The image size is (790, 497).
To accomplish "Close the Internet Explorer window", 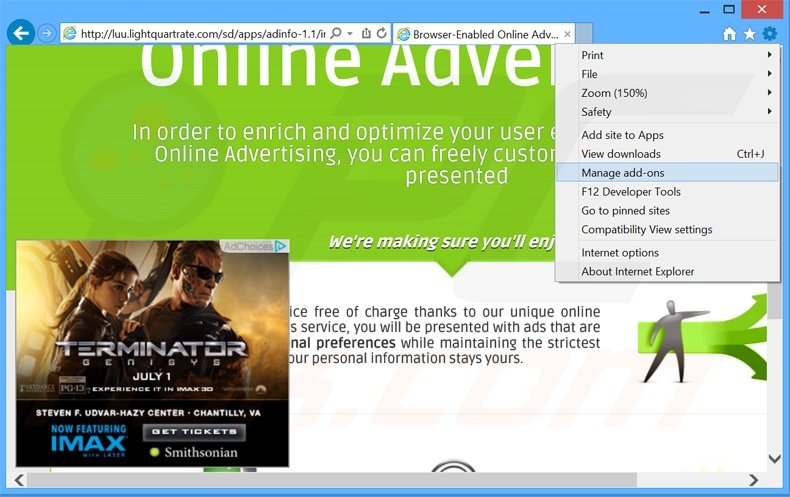I will (x=762, y=10).
